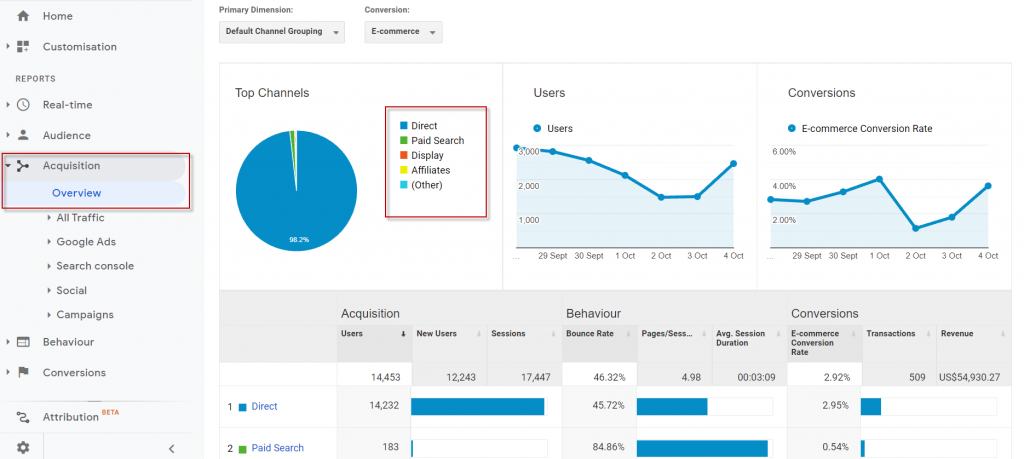
Task: Open the E-commerce conversion dropdown
Action: (403, 32)
